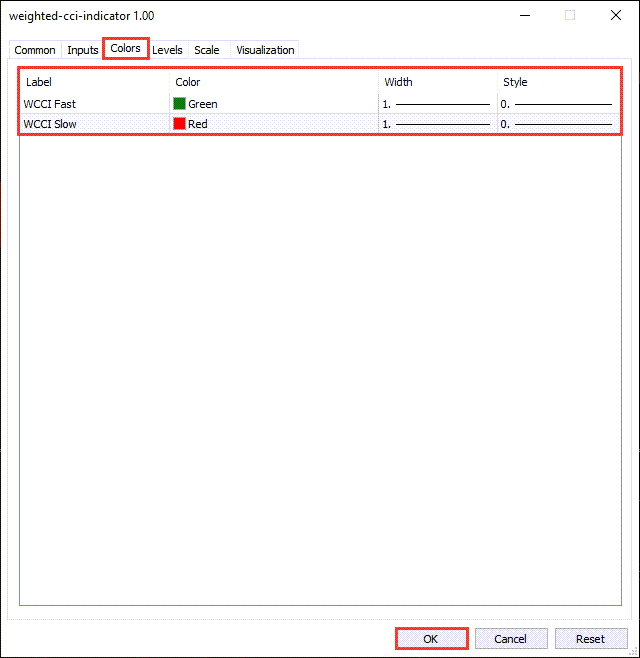Switch to the Common tab
This screenshot has width=640, height=658.
[35, 50]
